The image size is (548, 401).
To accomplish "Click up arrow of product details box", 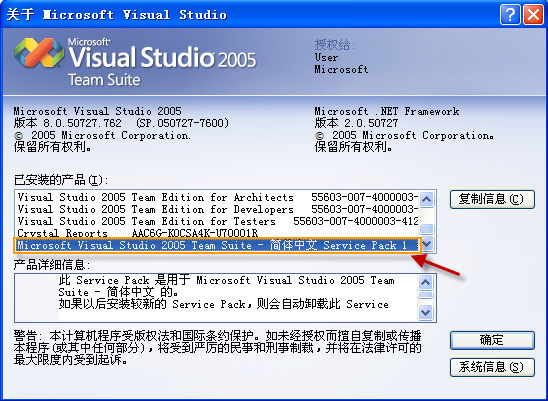I will coord(425,282).
